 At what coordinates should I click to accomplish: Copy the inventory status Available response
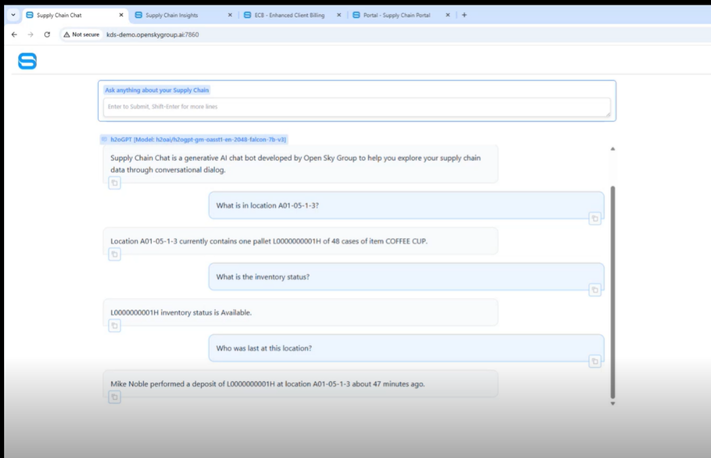114,325
